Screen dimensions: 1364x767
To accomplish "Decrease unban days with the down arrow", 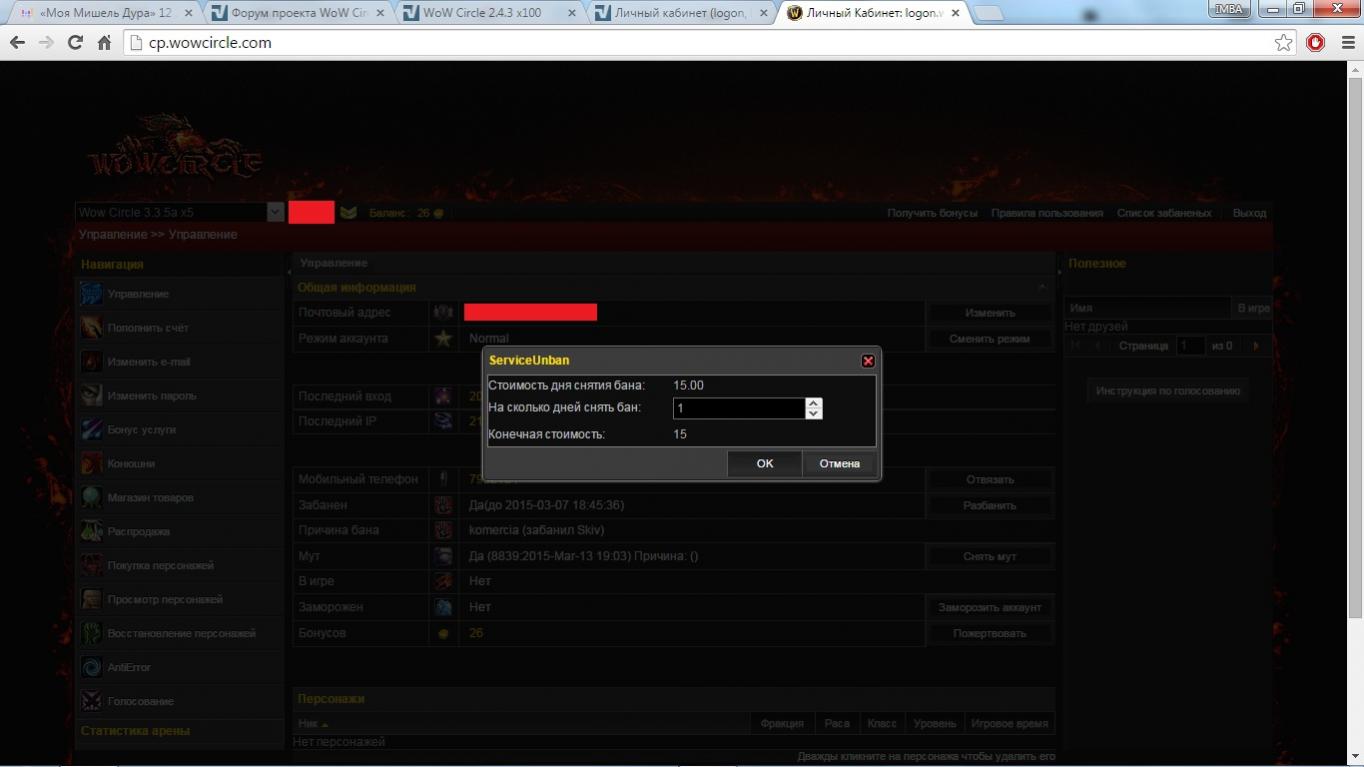I will coord(814,414).
